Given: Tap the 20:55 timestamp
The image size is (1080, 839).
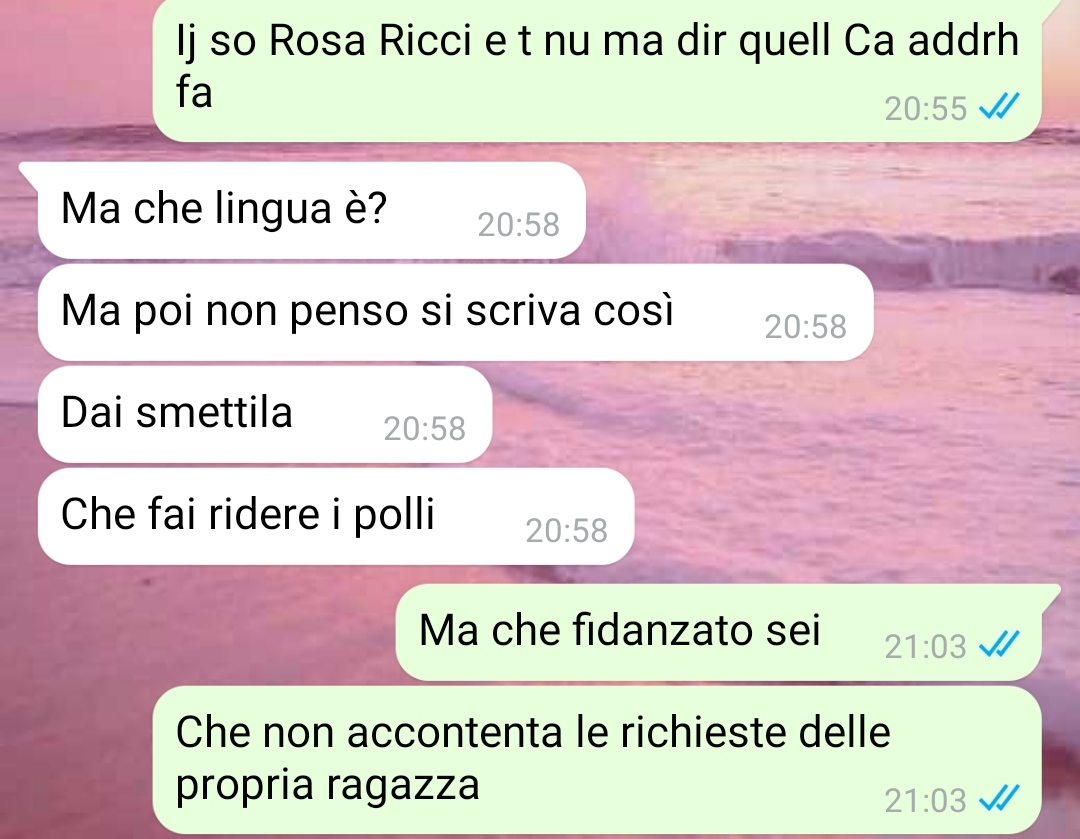Looking at the screenshot, I should pos(926,109).
